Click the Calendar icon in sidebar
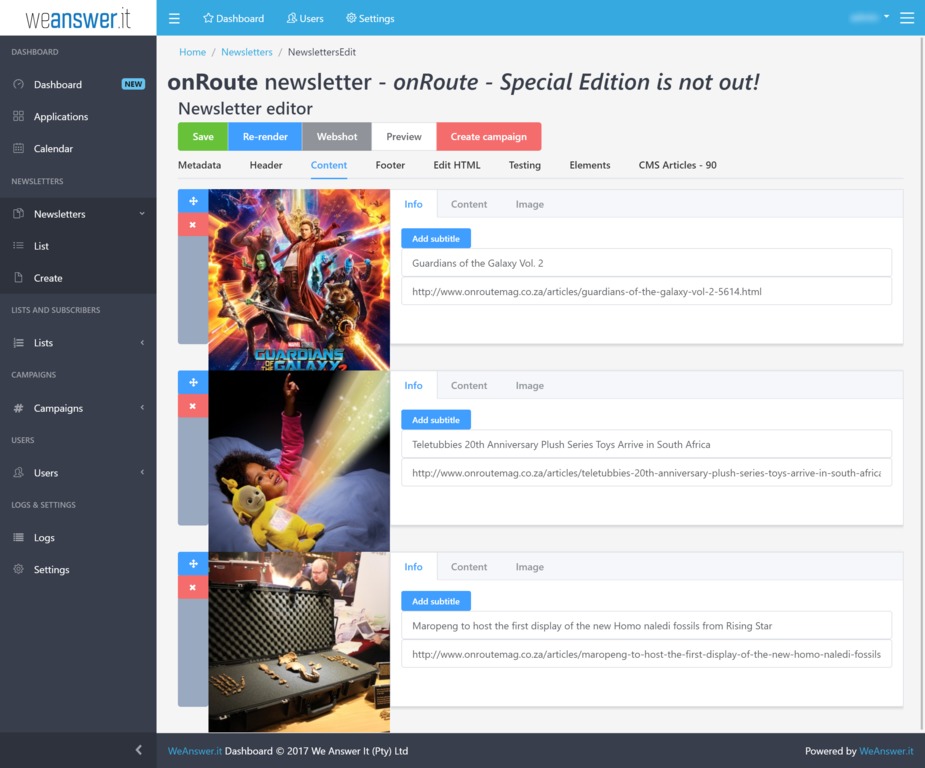Image resolution: width=925 pixels, height=768 pixels. (18, 149)
